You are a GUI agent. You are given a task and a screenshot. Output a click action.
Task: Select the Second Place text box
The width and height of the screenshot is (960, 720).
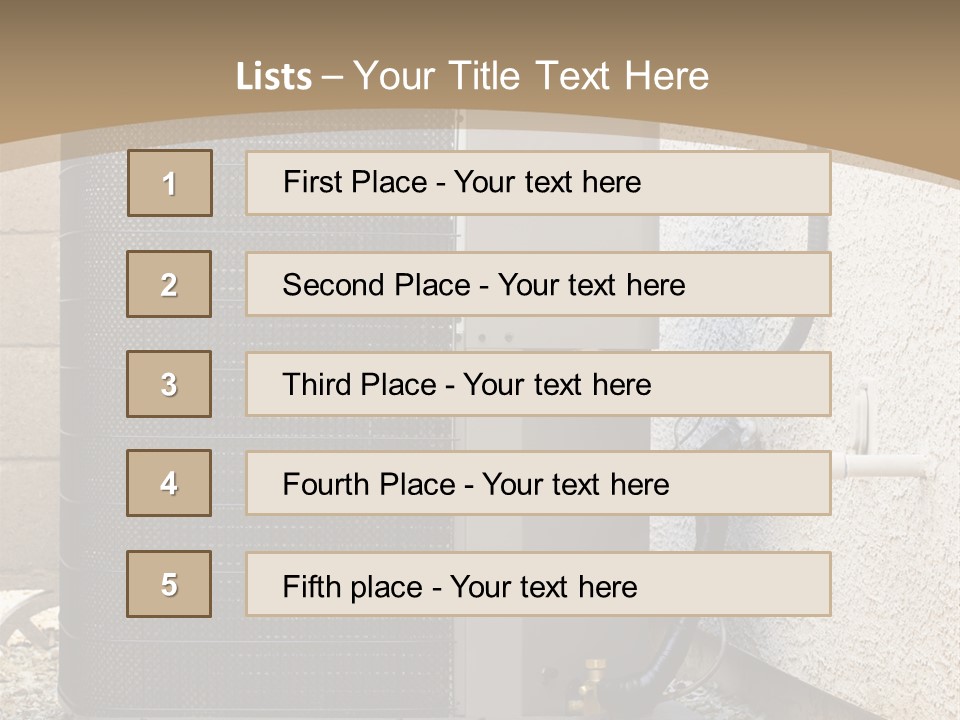[538, 284]
